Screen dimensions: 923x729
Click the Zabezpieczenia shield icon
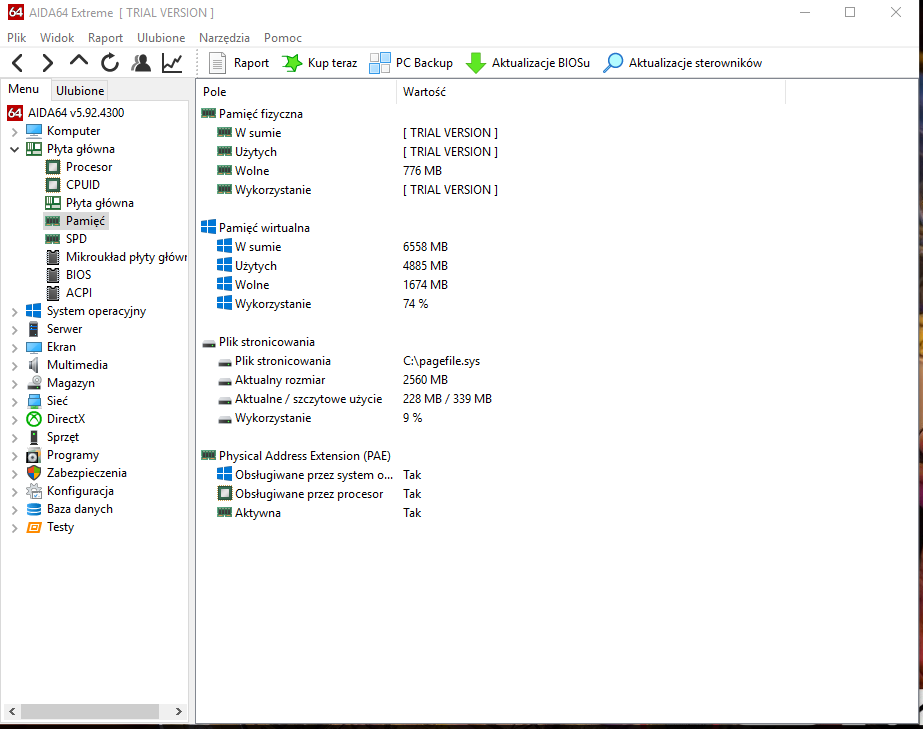(34, 473)
